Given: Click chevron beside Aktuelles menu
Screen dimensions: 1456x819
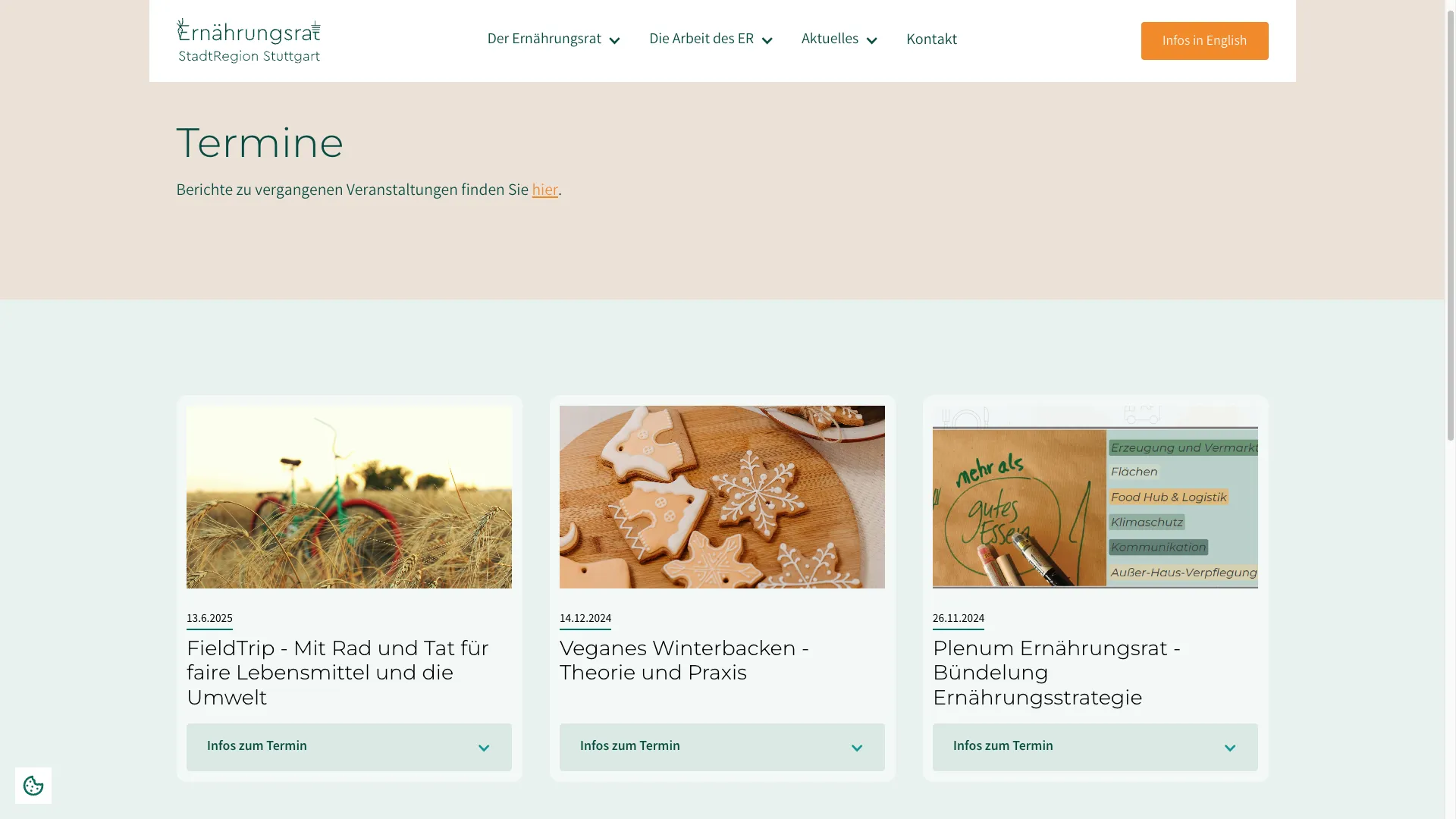Looking at the screenshot, I should click(871, 41).
